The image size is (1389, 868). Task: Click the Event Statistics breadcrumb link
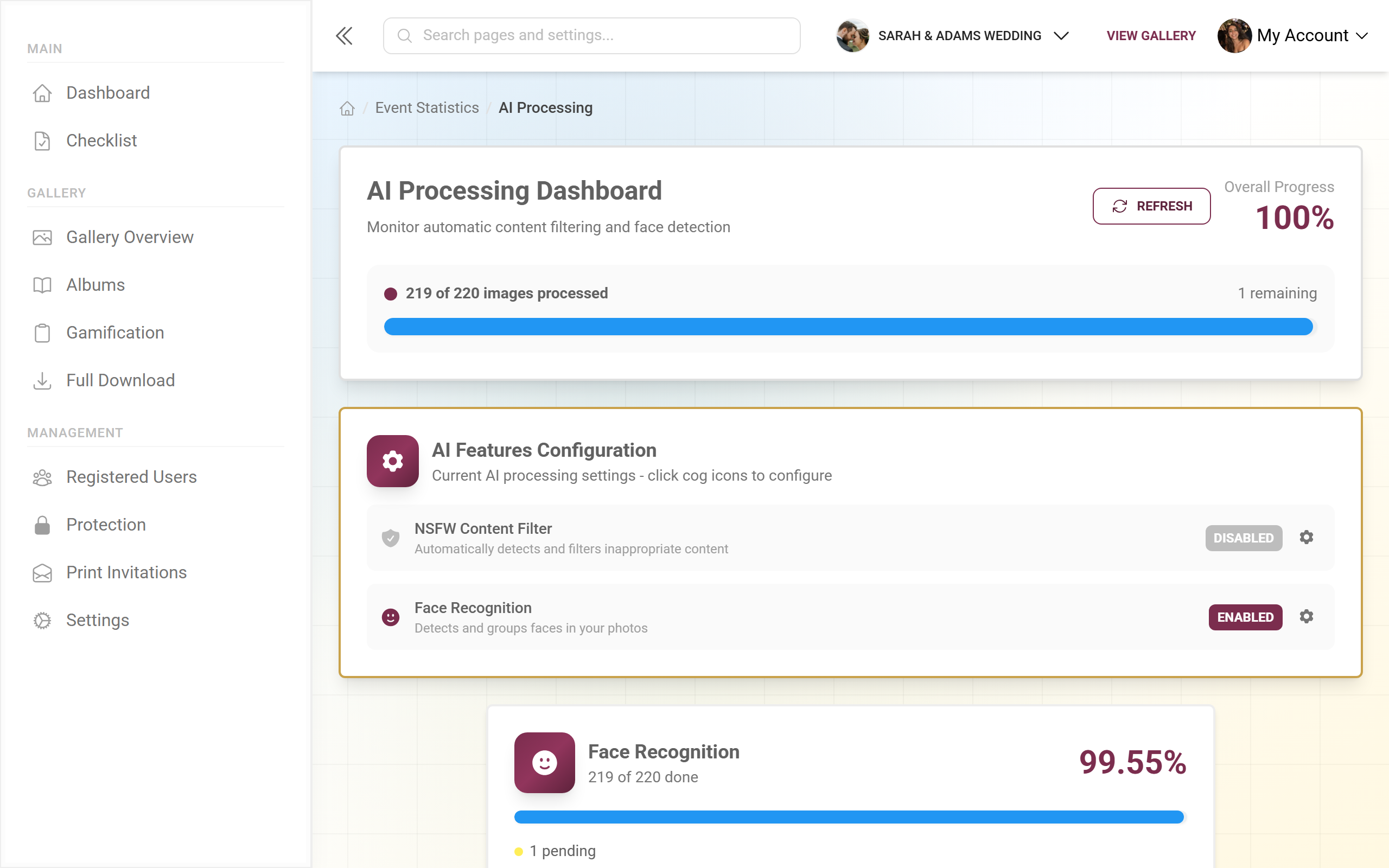426,108
